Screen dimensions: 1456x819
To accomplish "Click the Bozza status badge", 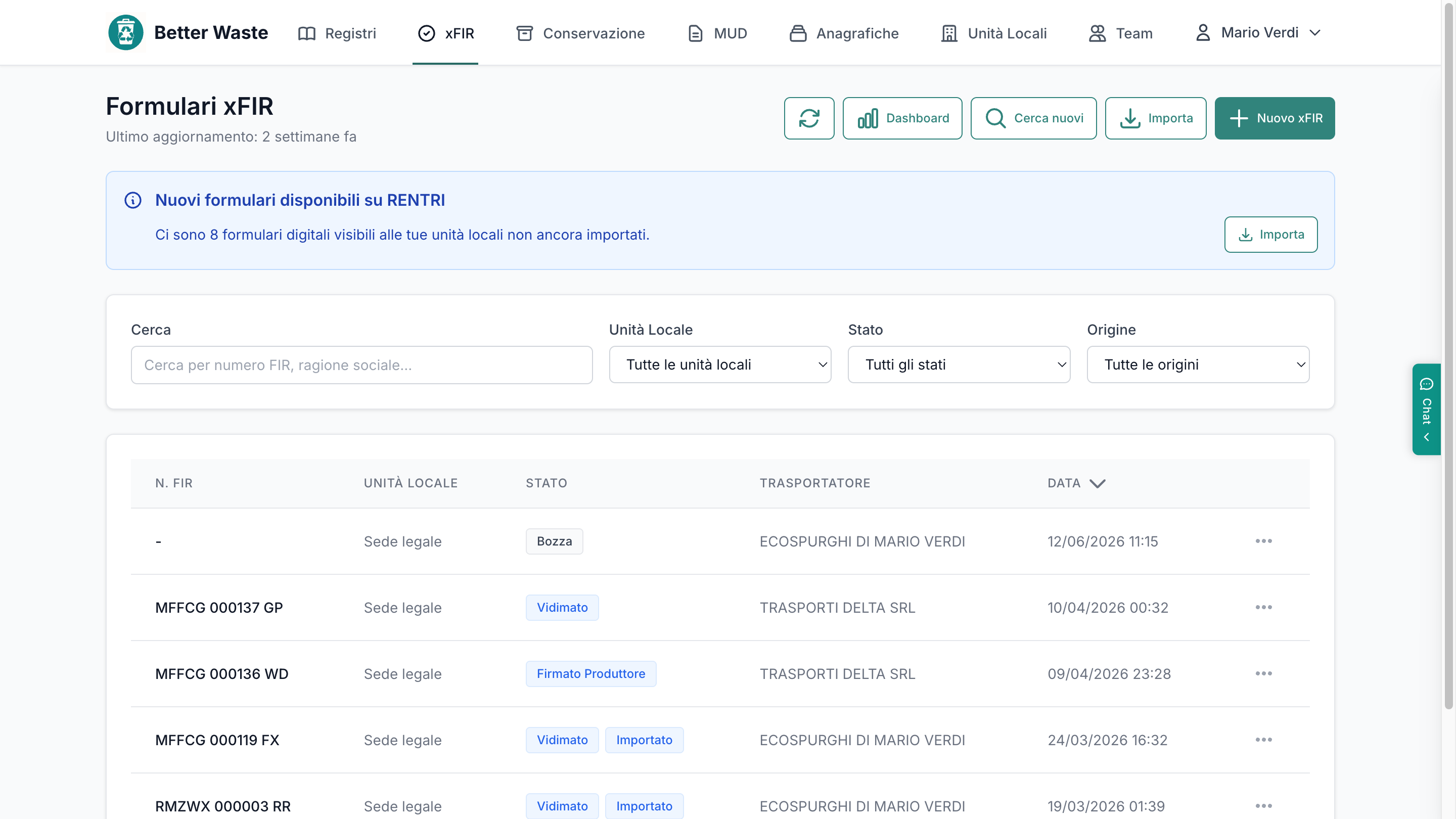I will pyautogui.click(x=554, y=541).
